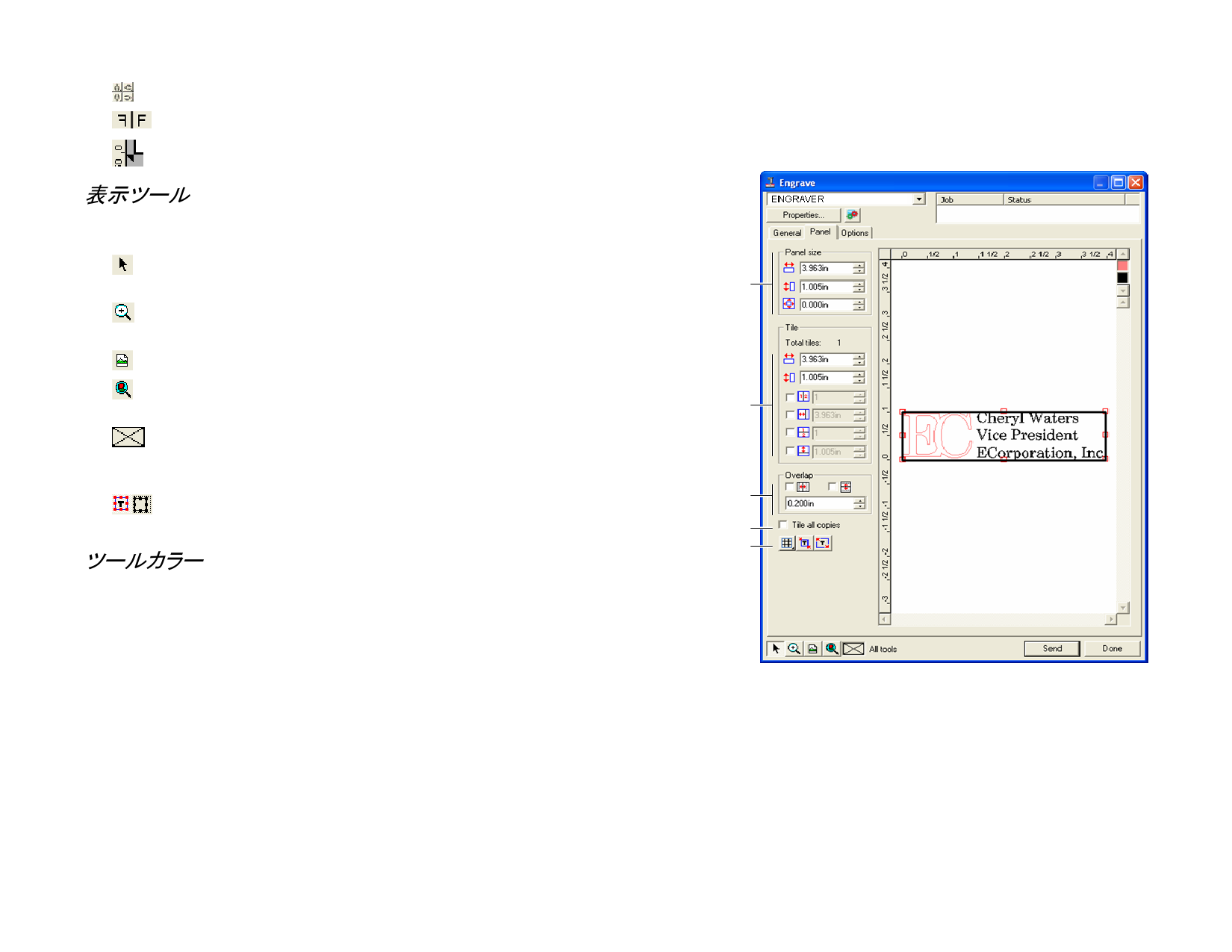This screenshot has height=952, width=1232.
Task: Open the Options tab
Action: (855, 233)
